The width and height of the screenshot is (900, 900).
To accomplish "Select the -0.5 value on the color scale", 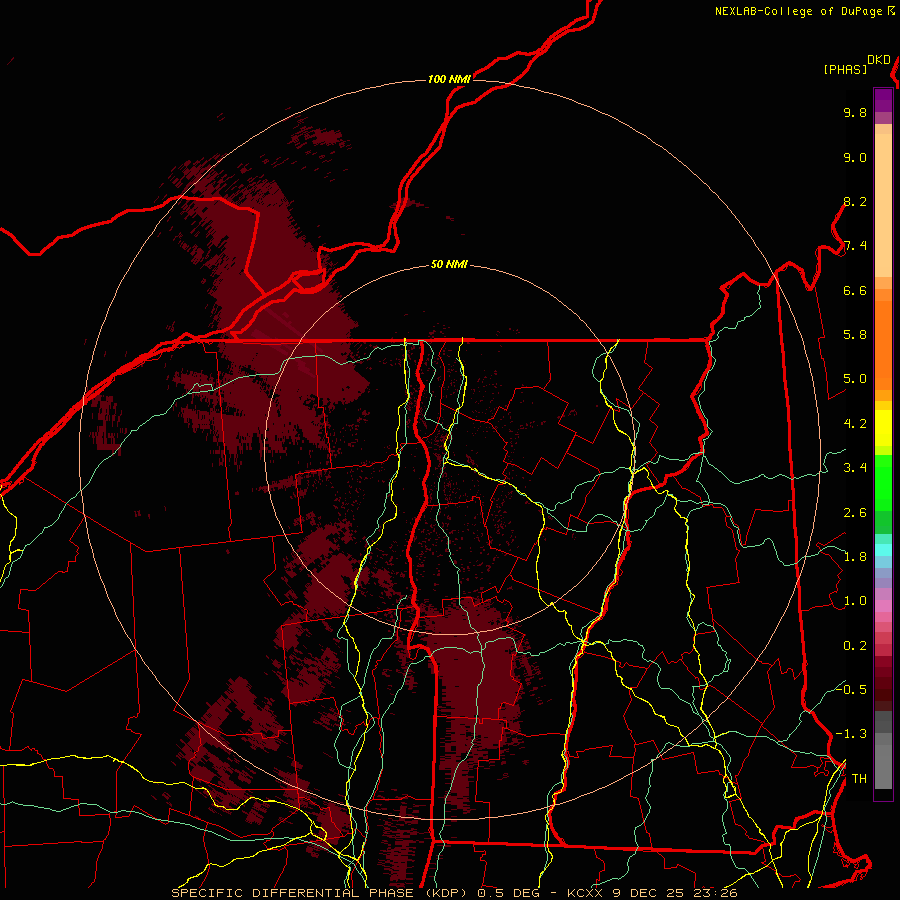I will point(851,690).
